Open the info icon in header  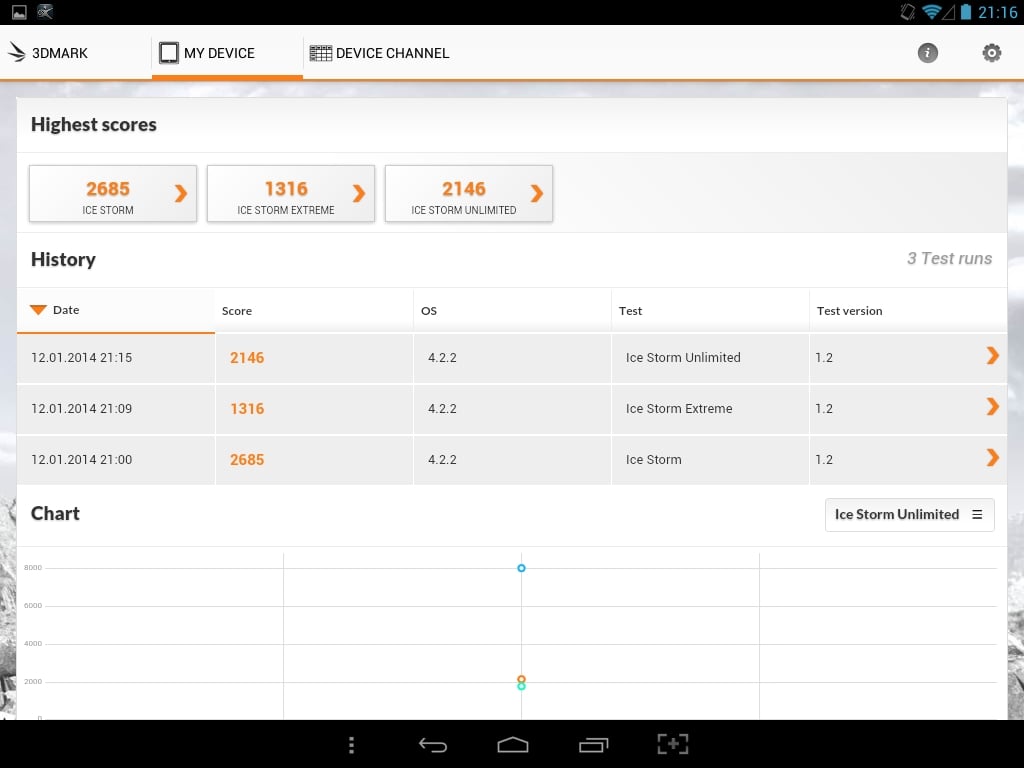(927, 53)
